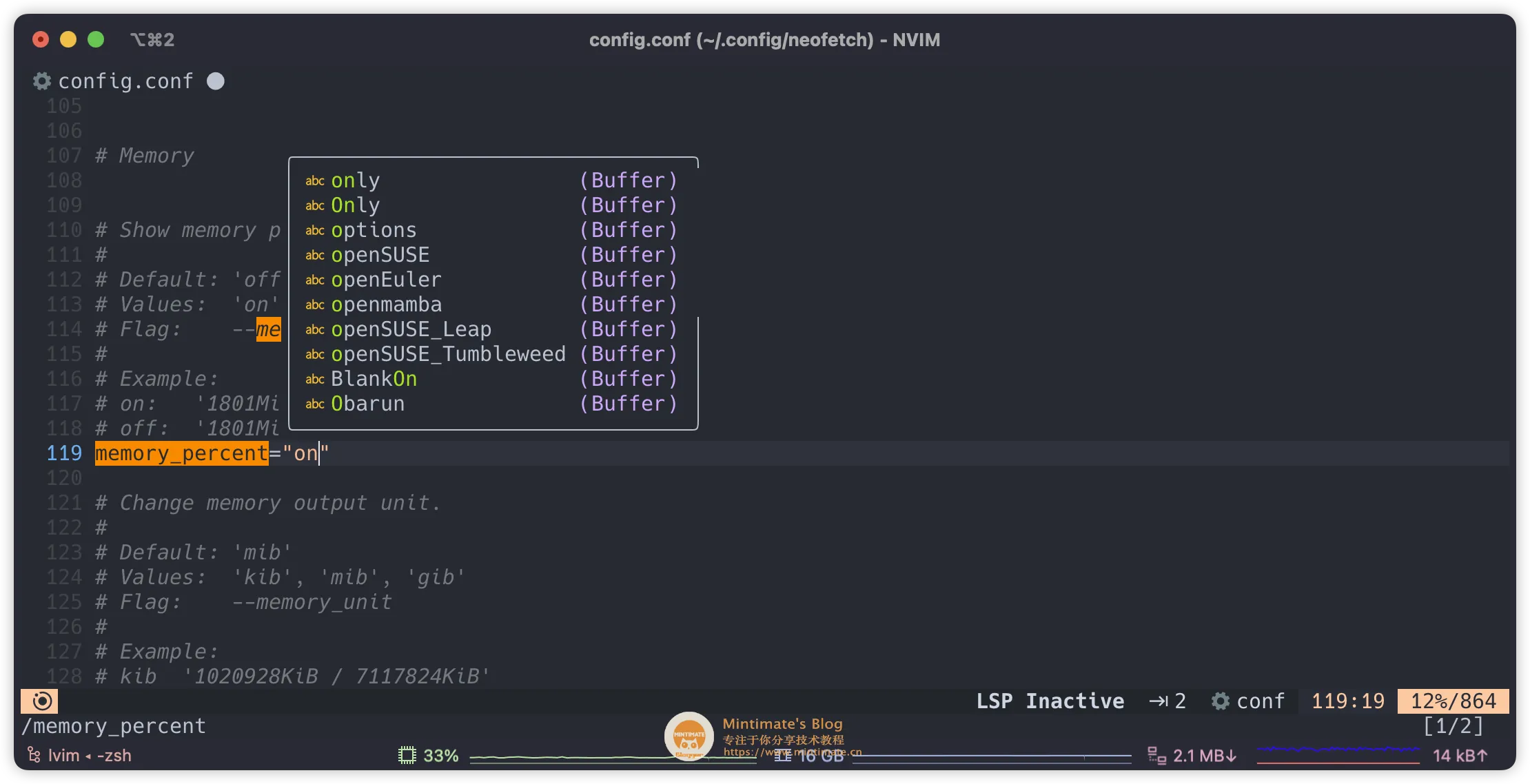Click 'LSP Inactive' in statusline
The image size is (1530, 784).
click(1050, 701)
